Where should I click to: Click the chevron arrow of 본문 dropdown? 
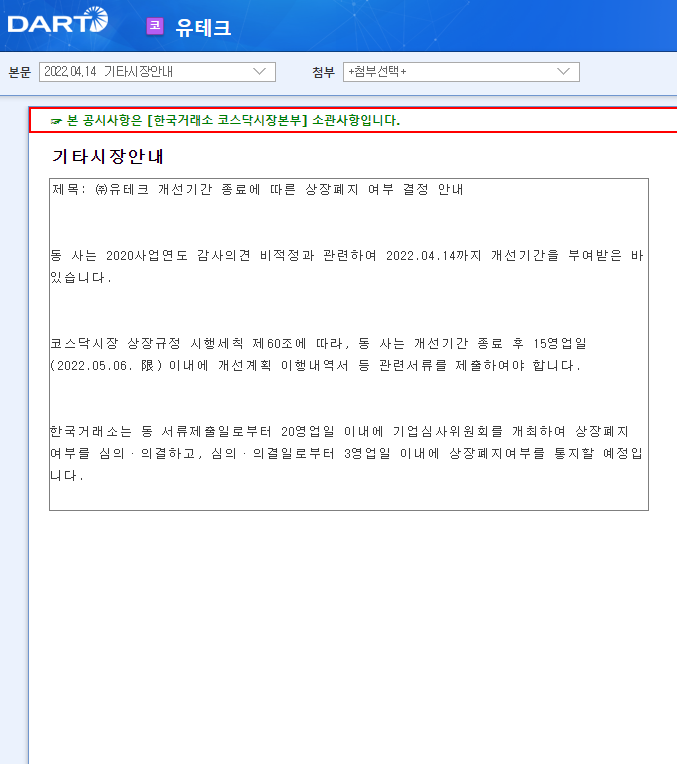click(x=260, y=72)
